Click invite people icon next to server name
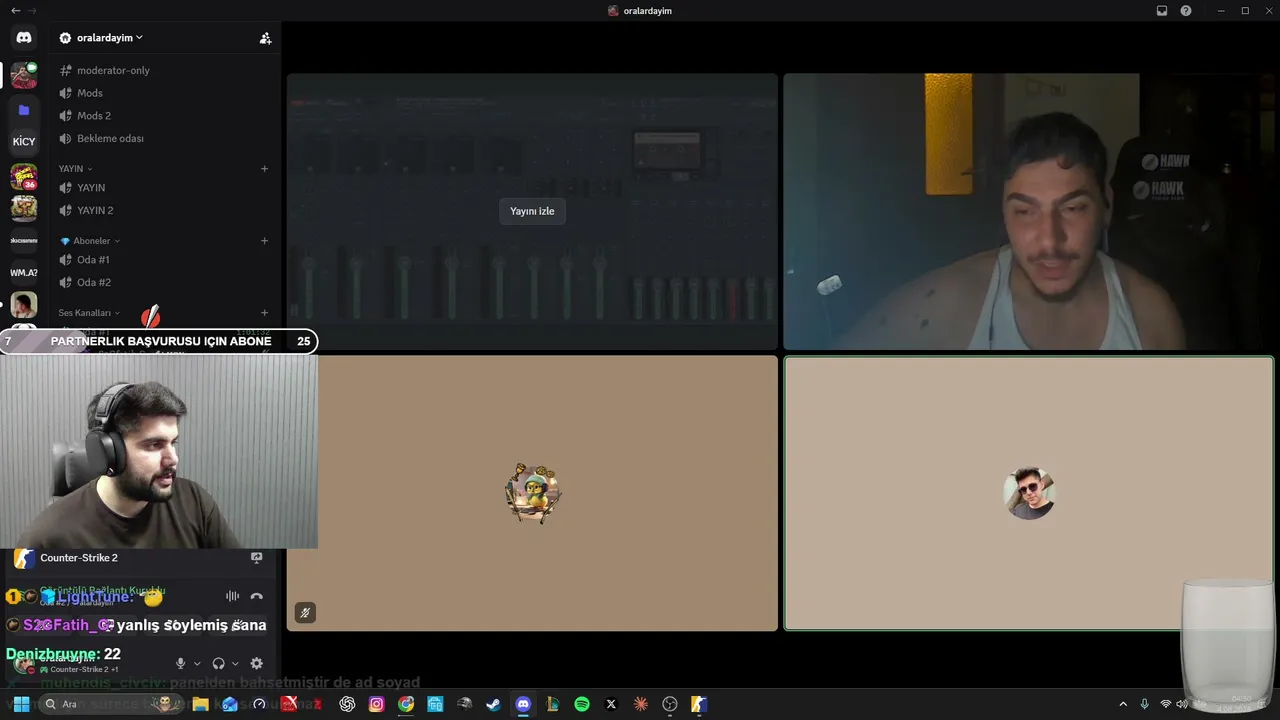This screenshot has height=720, width=1280. coord(265,38)
